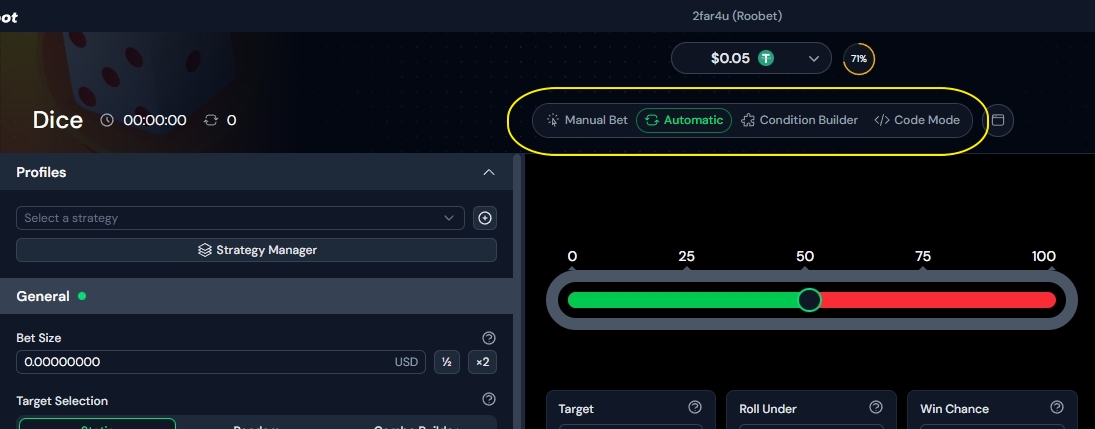Click the dice slider handle at 50

click(x=809, y=300)
